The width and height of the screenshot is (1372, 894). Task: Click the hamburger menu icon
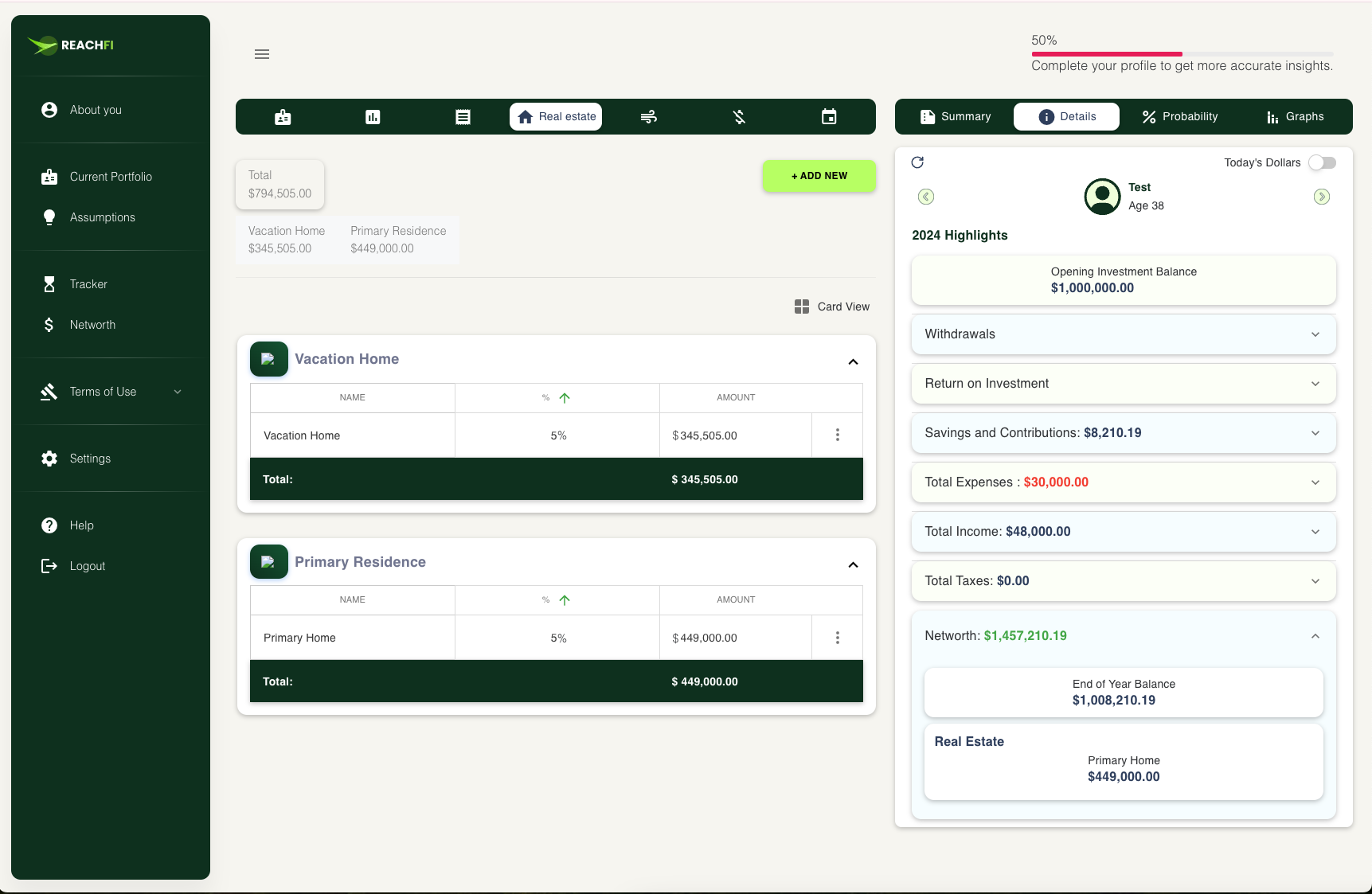point(262,54)
